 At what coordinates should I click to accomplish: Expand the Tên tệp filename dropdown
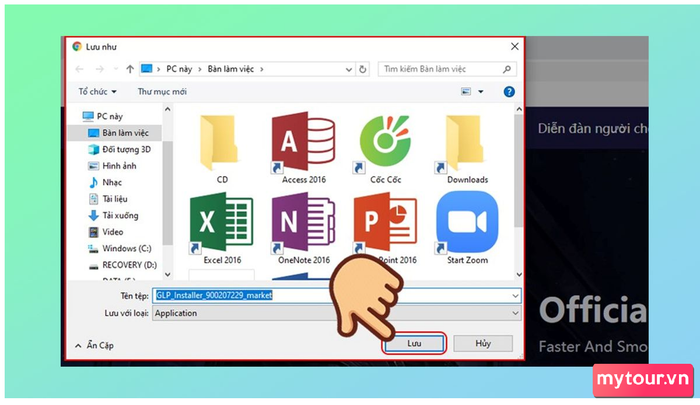click(x=515, y=296)
